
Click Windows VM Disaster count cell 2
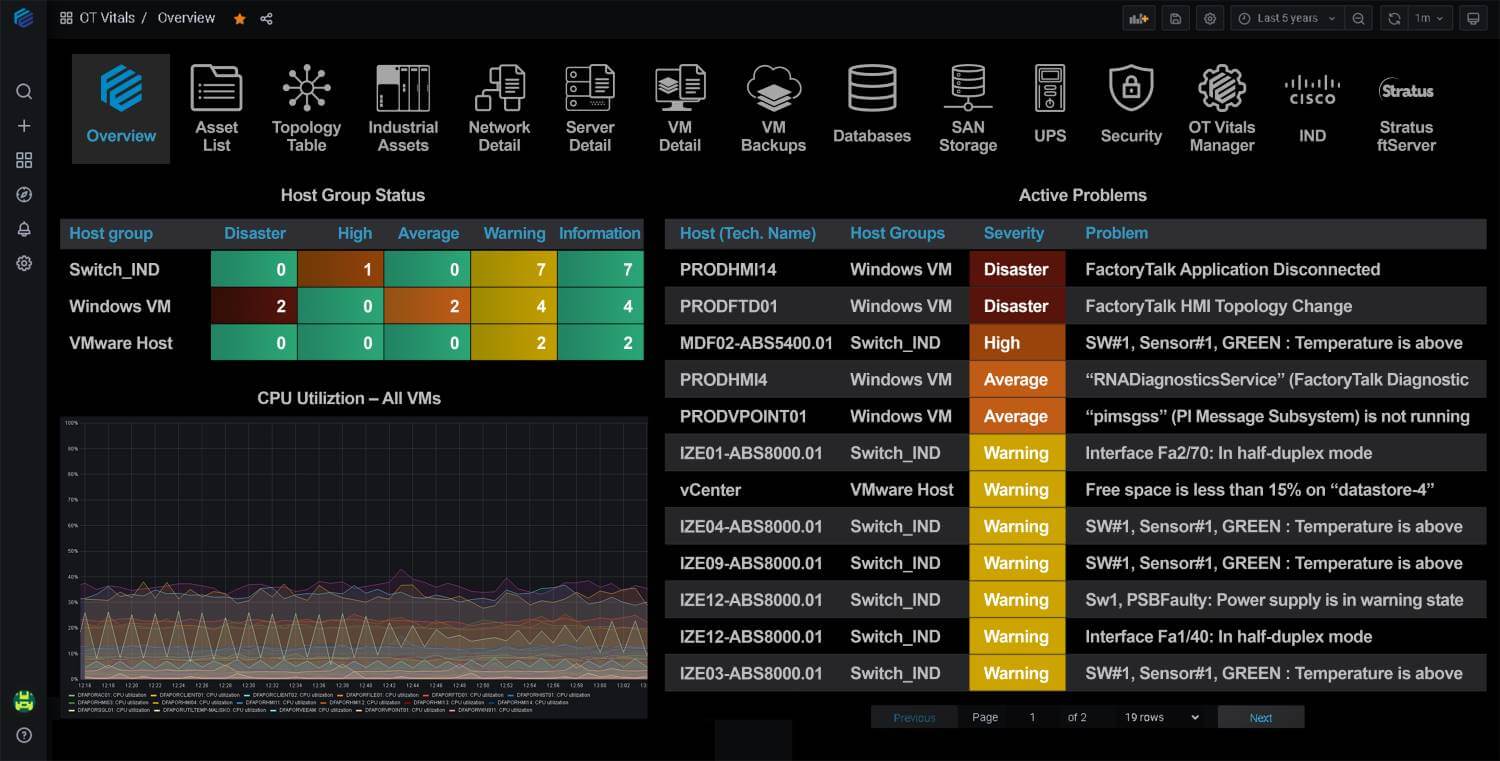254,306
